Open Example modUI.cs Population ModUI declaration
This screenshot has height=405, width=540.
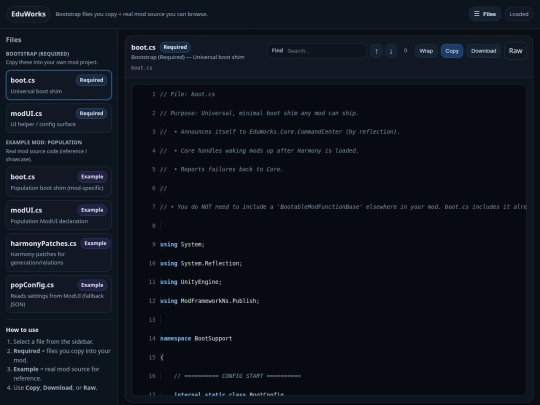[x=59, y=215]
